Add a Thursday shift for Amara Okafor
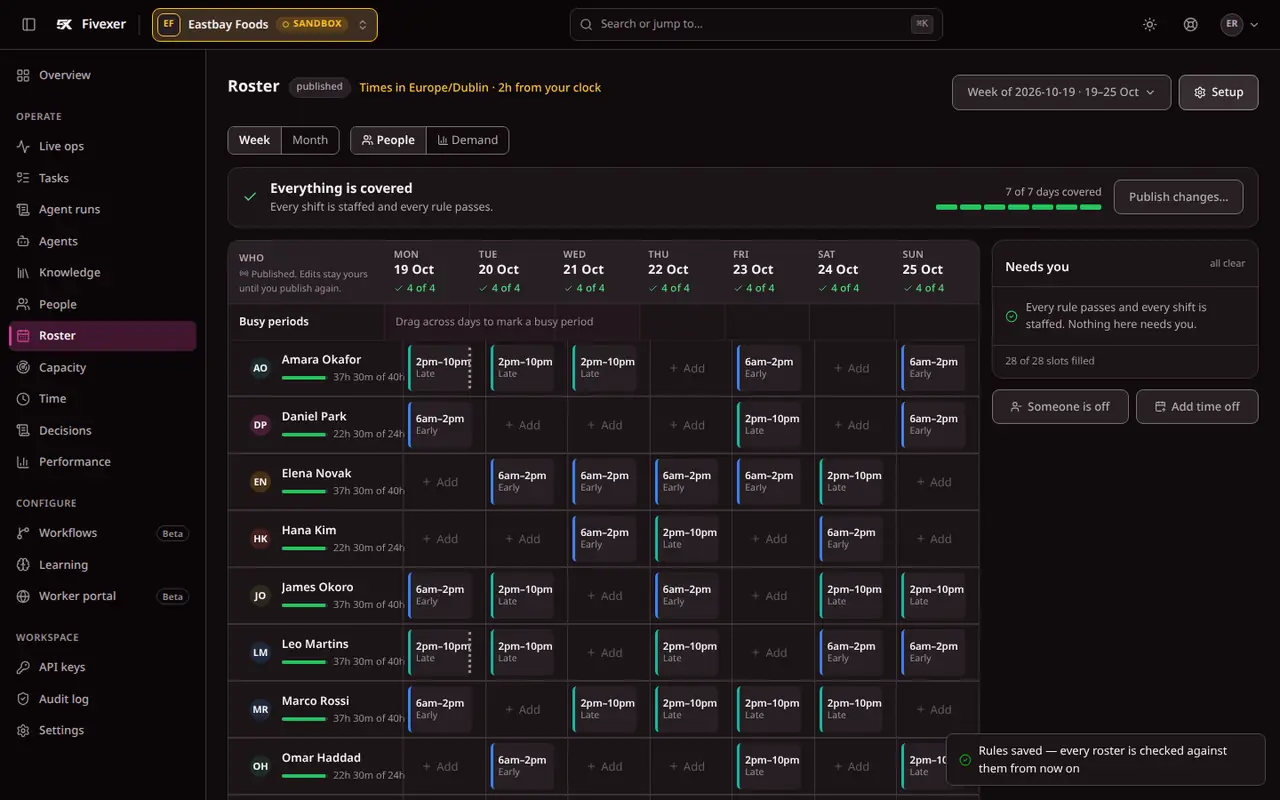This screenshot has width=1280, height=800. 687,368
